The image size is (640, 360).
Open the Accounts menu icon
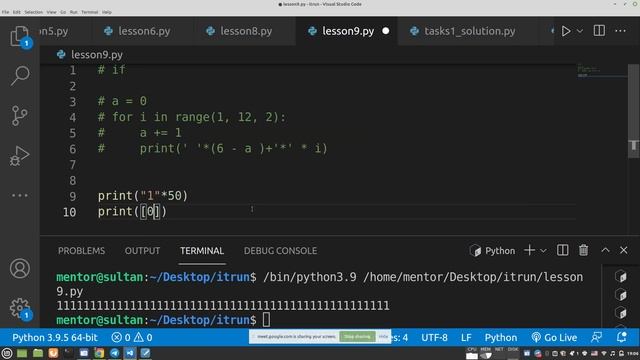20,268
